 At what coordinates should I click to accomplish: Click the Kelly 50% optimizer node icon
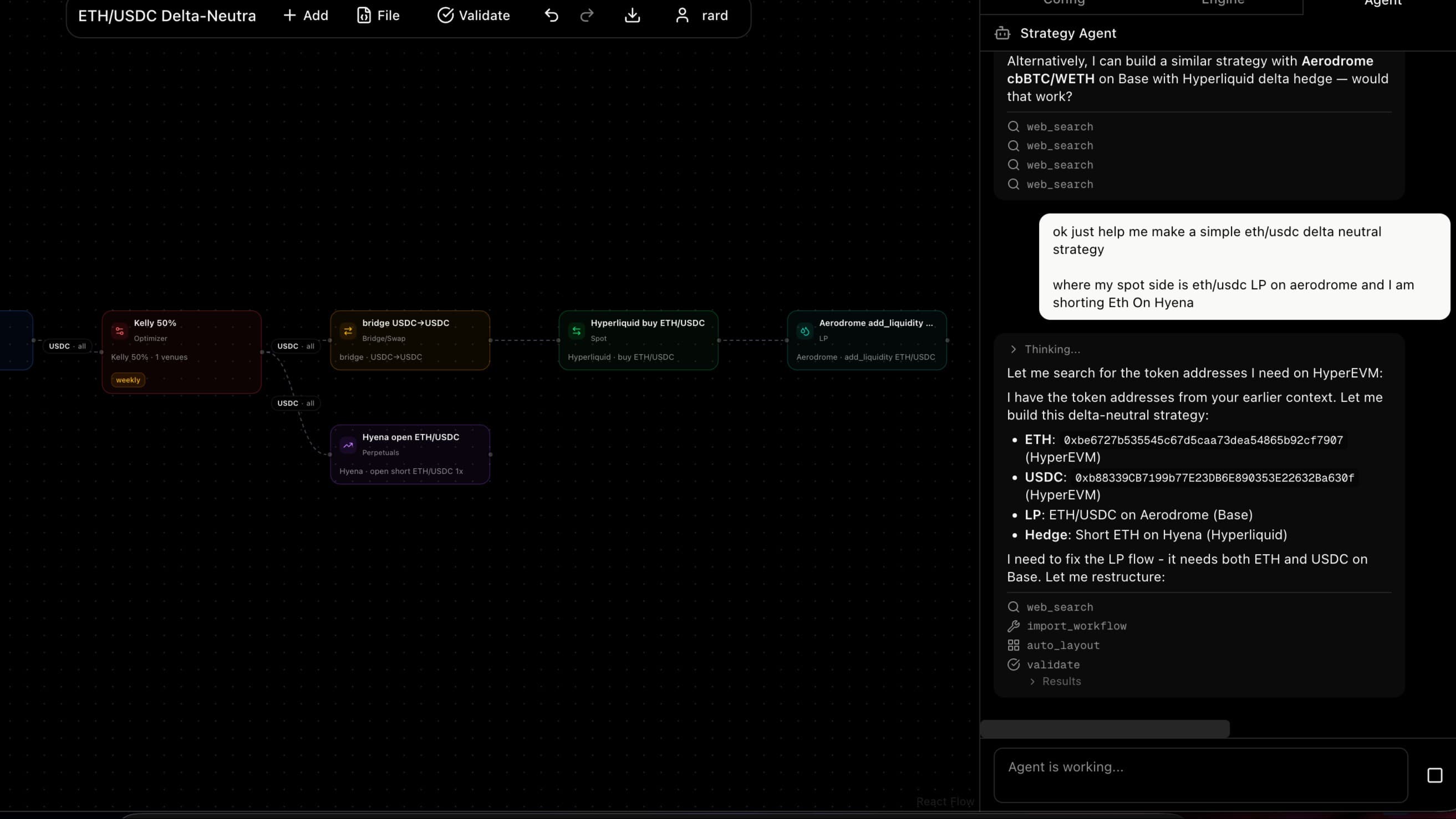[120, 331]
